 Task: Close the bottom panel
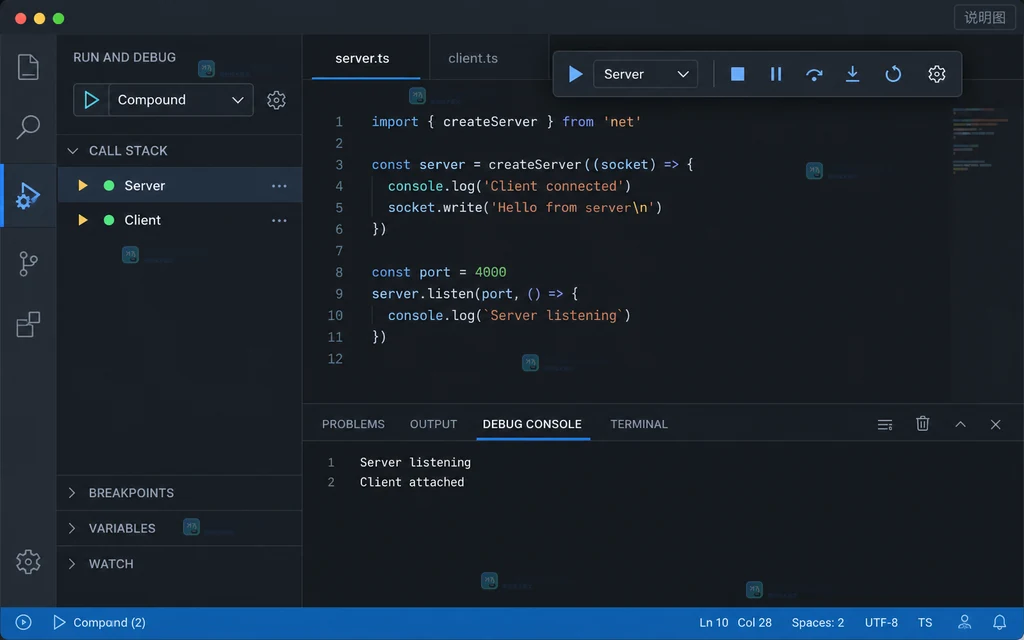click(995, 424)
